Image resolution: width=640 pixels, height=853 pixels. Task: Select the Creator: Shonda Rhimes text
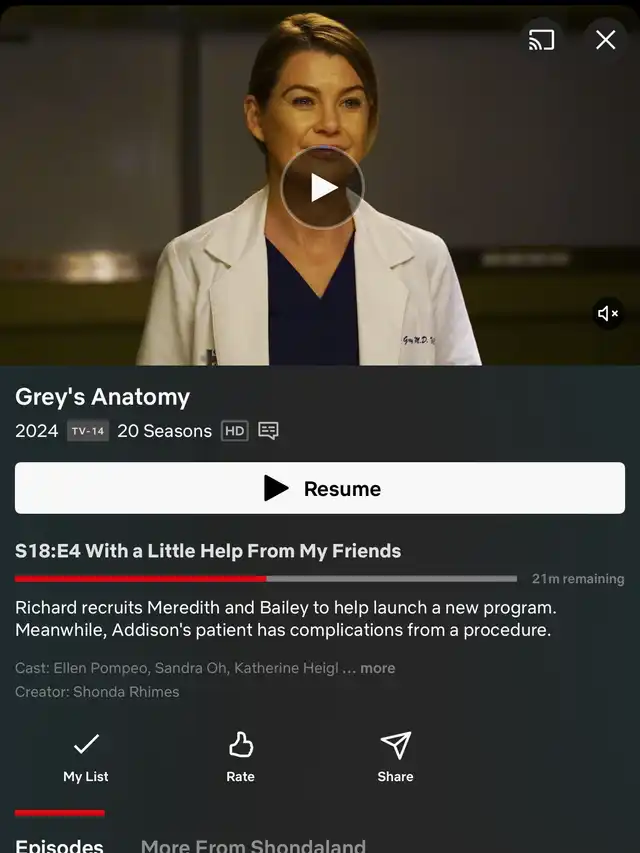point(97,692)
